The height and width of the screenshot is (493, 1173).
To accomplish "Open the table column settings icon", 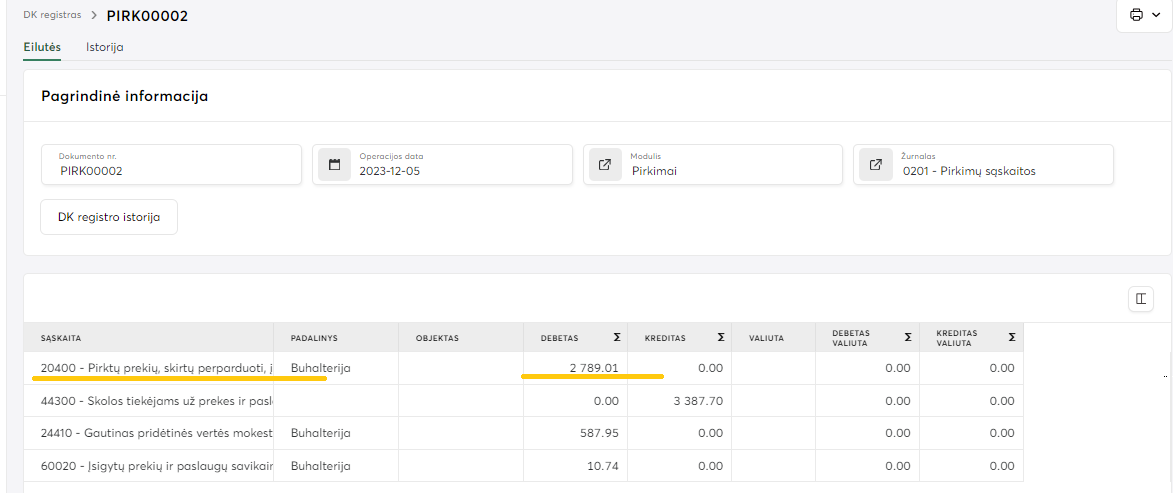I will point(1140,298).
